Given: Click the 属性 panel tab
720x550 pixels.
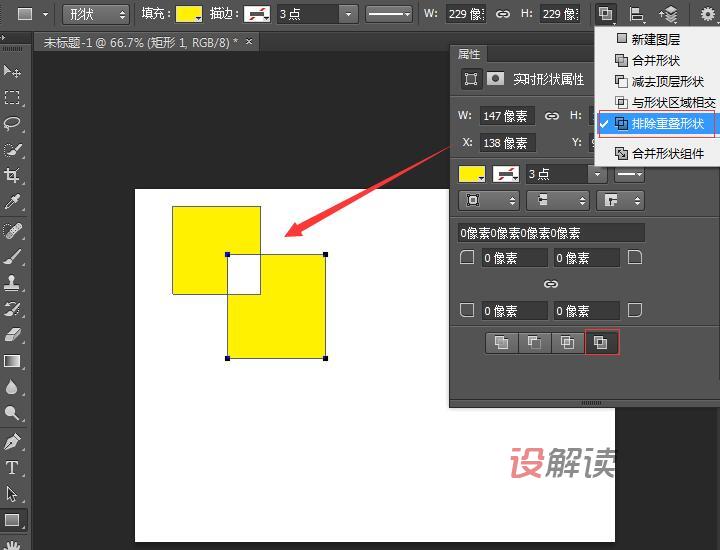Looking at the screenshot, I should point(469,54).
